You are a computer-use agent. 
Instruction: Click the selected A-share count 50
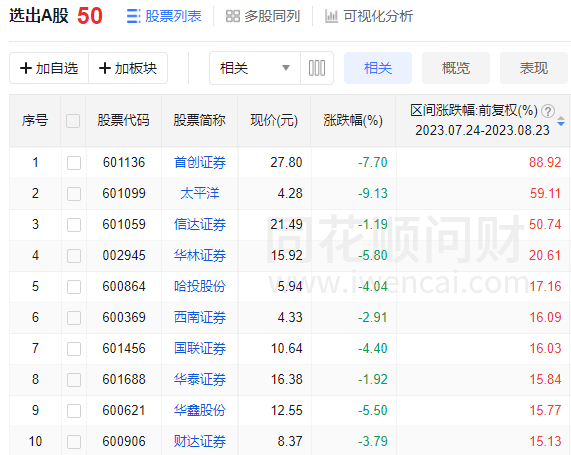click(x=90, y=16)
